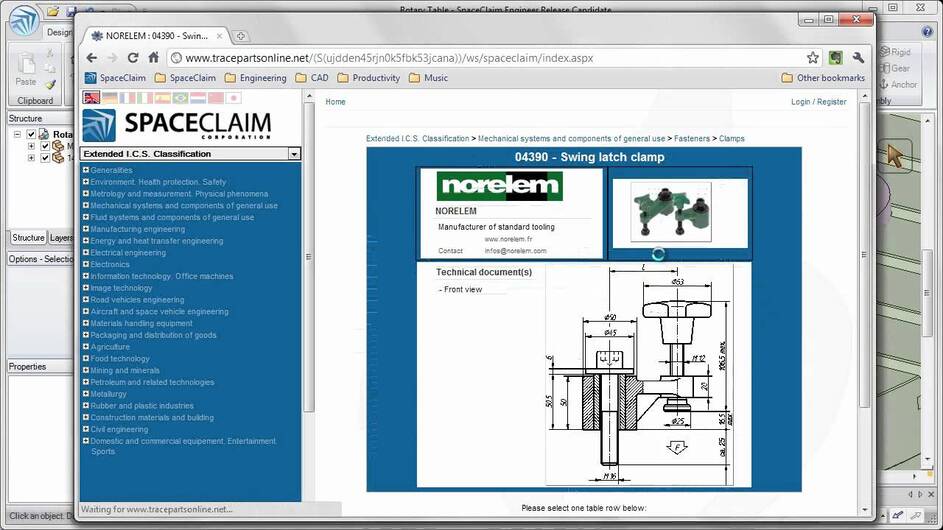
Task: Click the Extended I.C.S. Classification breadcrumb link
Action: [x=417, y=138]
